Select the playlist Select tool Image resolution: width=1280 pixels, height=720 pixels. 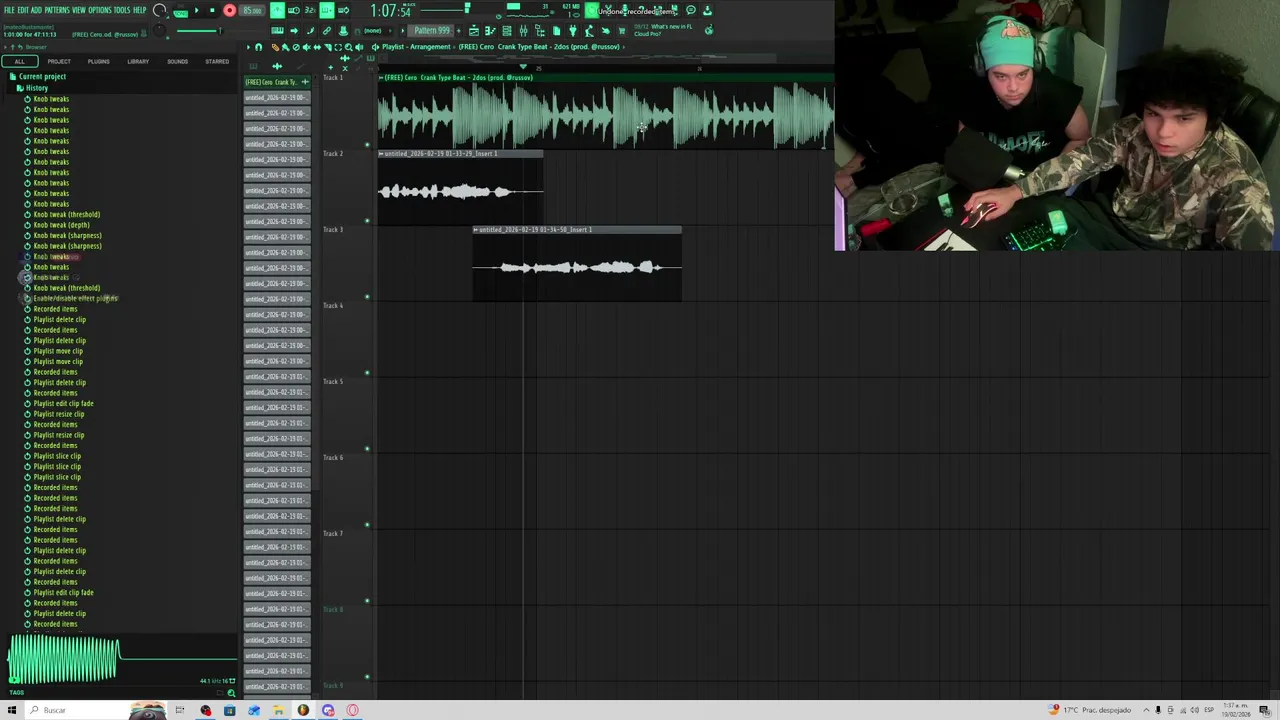[x=338, y=47]
